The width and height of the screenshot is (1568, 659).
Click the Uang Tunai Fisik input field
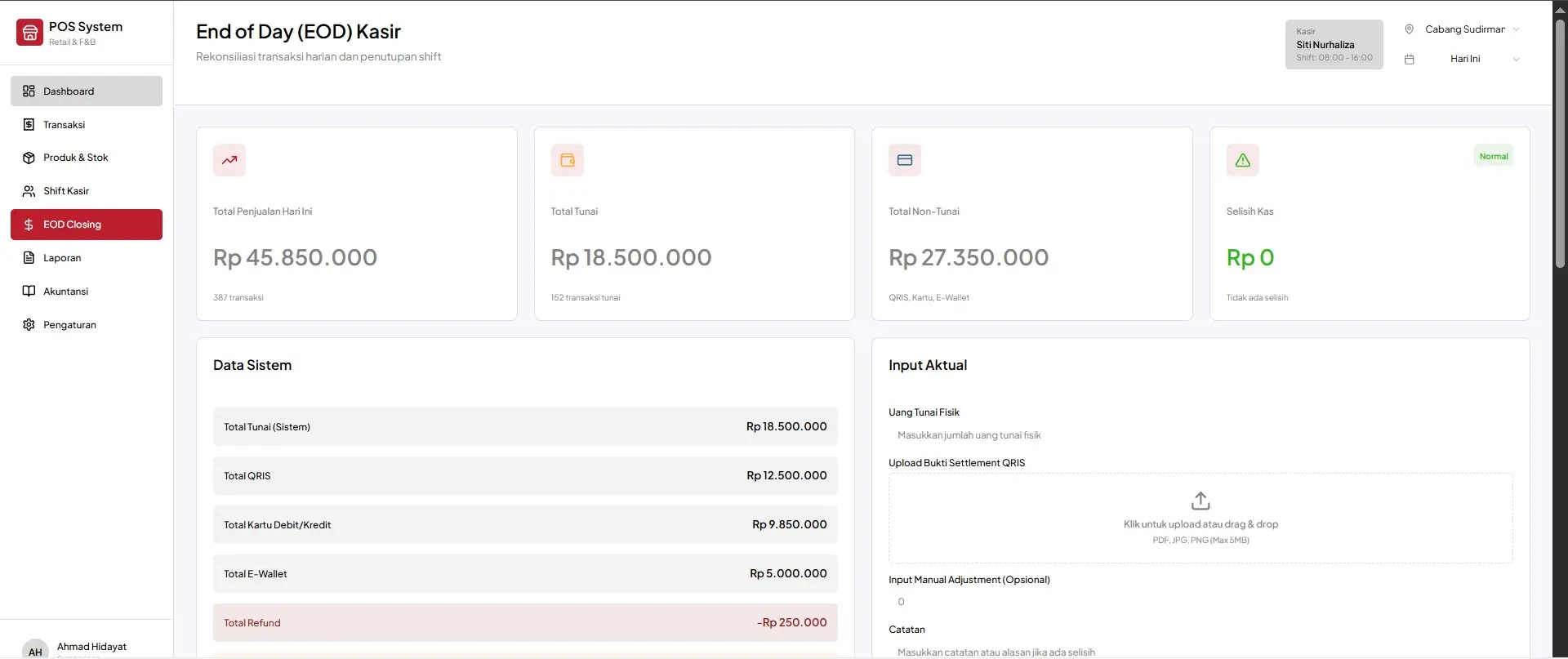1200,435
